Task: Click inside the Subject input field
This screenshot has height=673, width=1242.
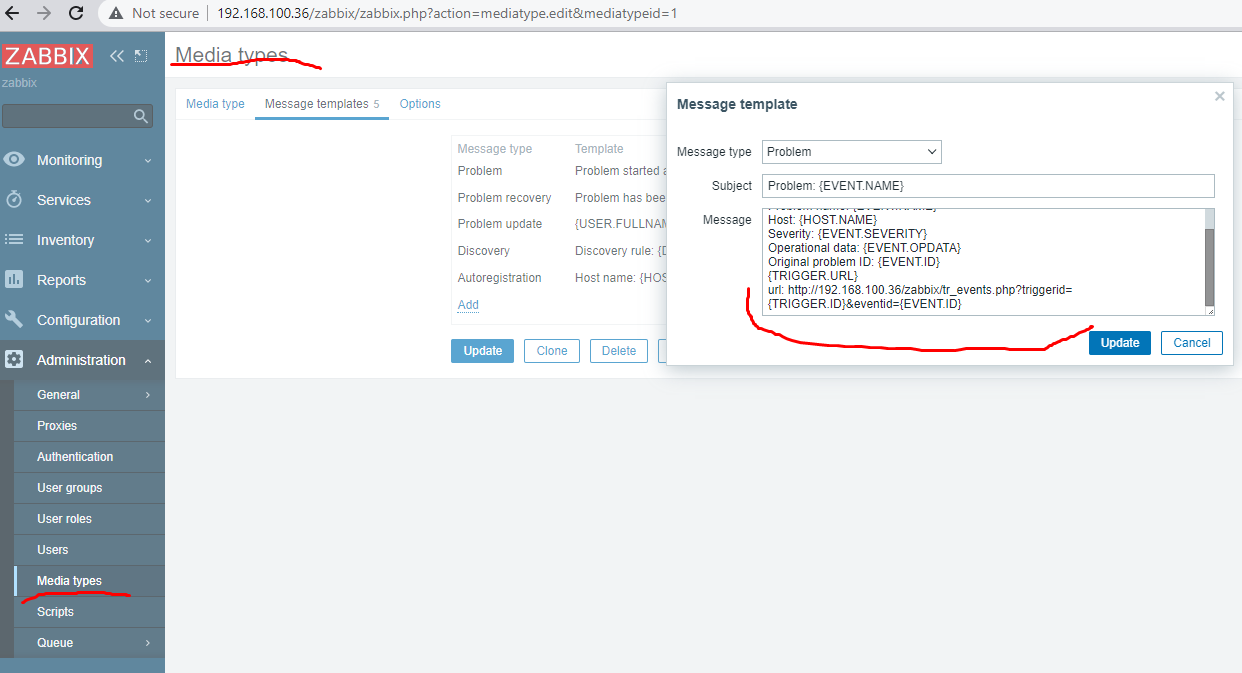Action: click(988, 186)
